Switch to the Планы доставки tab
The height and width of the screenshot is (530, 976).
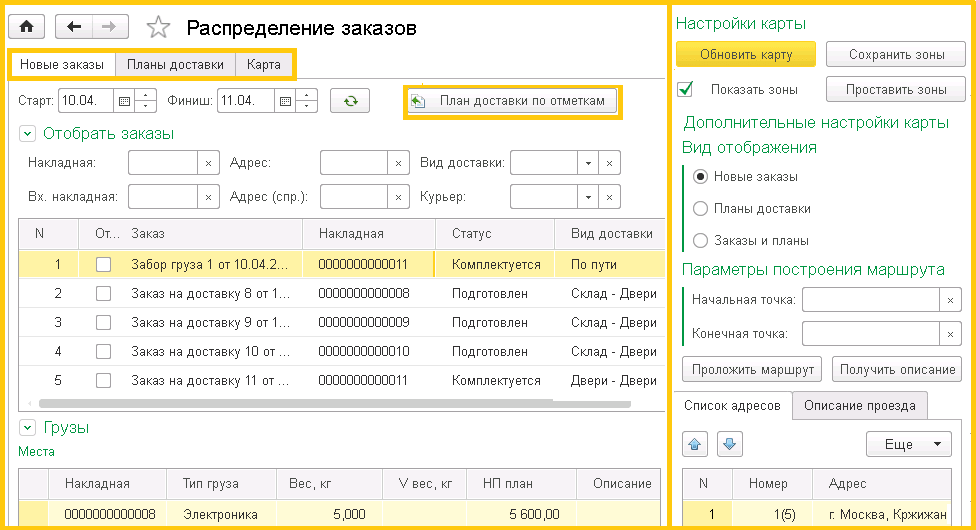[176, 65]
